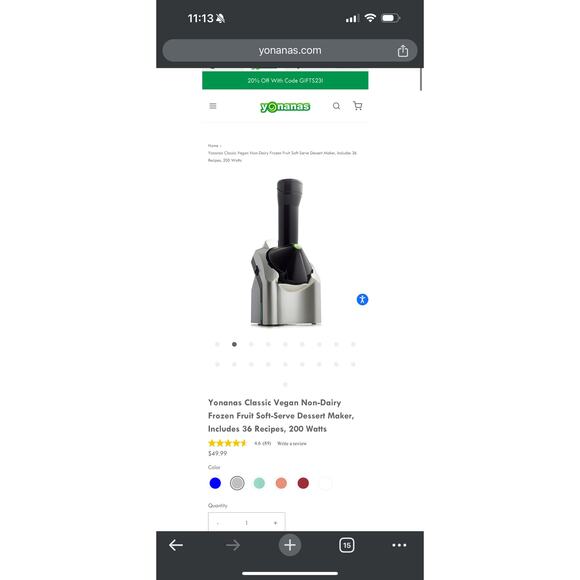The height and width of the screenshot is (580, 580).
Task: Decrease quantity with minus stepper
Action: coord(218,523)
